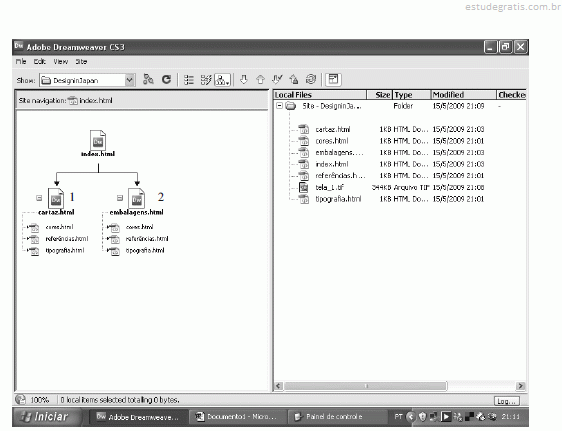Sort by the Size column header

coord(380,95)
